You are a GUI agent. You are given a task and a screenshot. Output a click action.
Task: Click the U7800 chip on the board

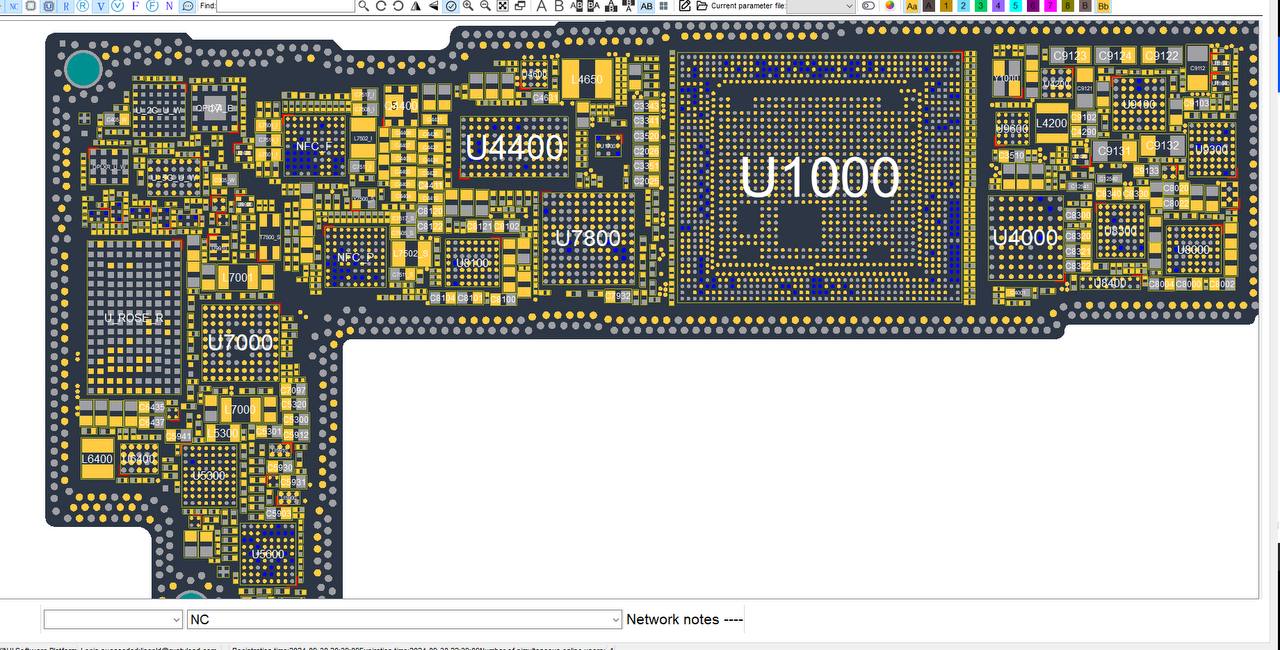coord(588,238)
